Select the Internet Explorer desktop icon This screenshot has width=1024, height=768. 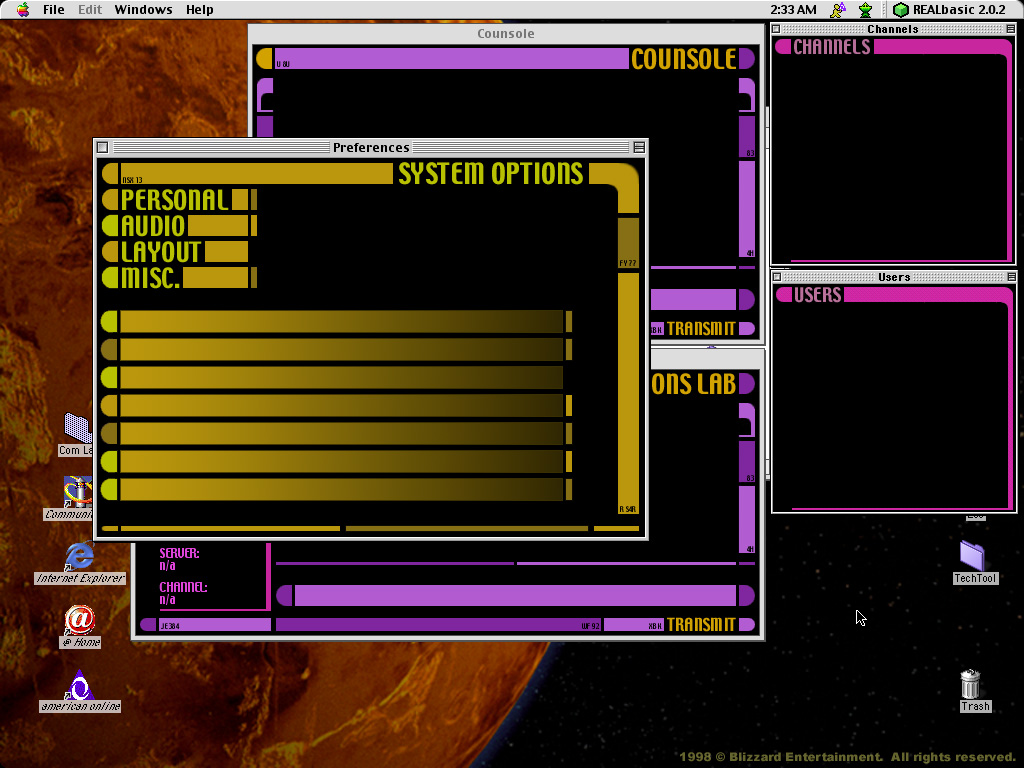(80, 557)
